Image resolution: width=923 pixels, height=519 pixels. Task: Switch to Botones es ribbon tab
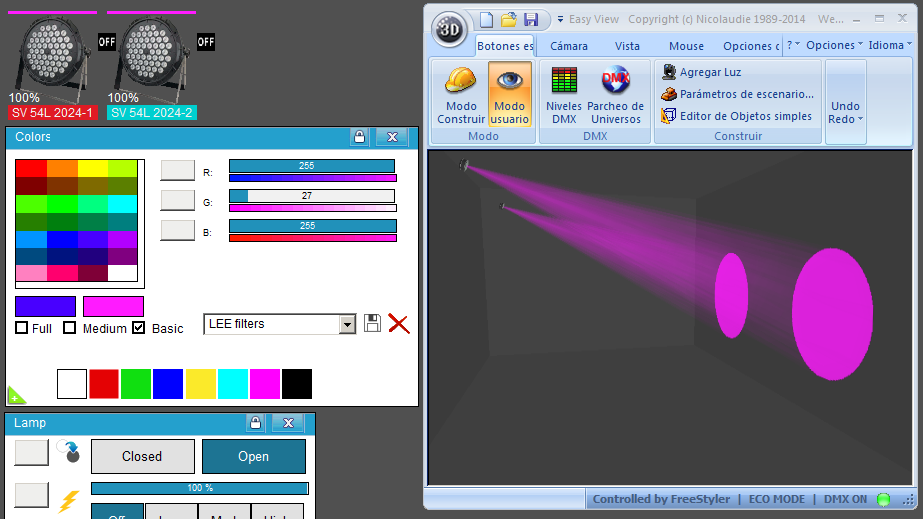(504, 46)
